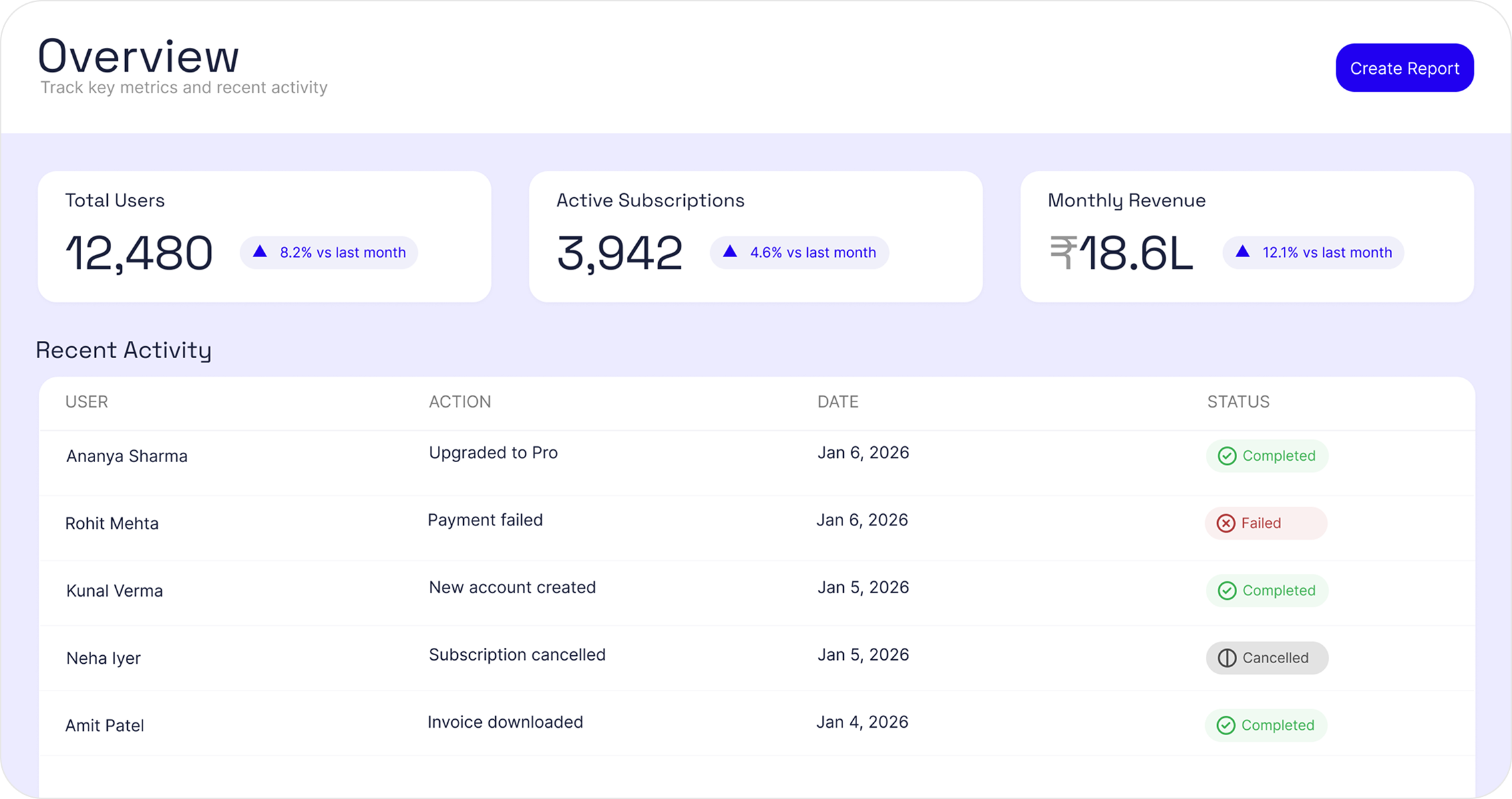This screenshot has width=1512, height=799.
Task: Click the green checkmark on Ananya Sharma's Completed status
Action: point(1227,456)
